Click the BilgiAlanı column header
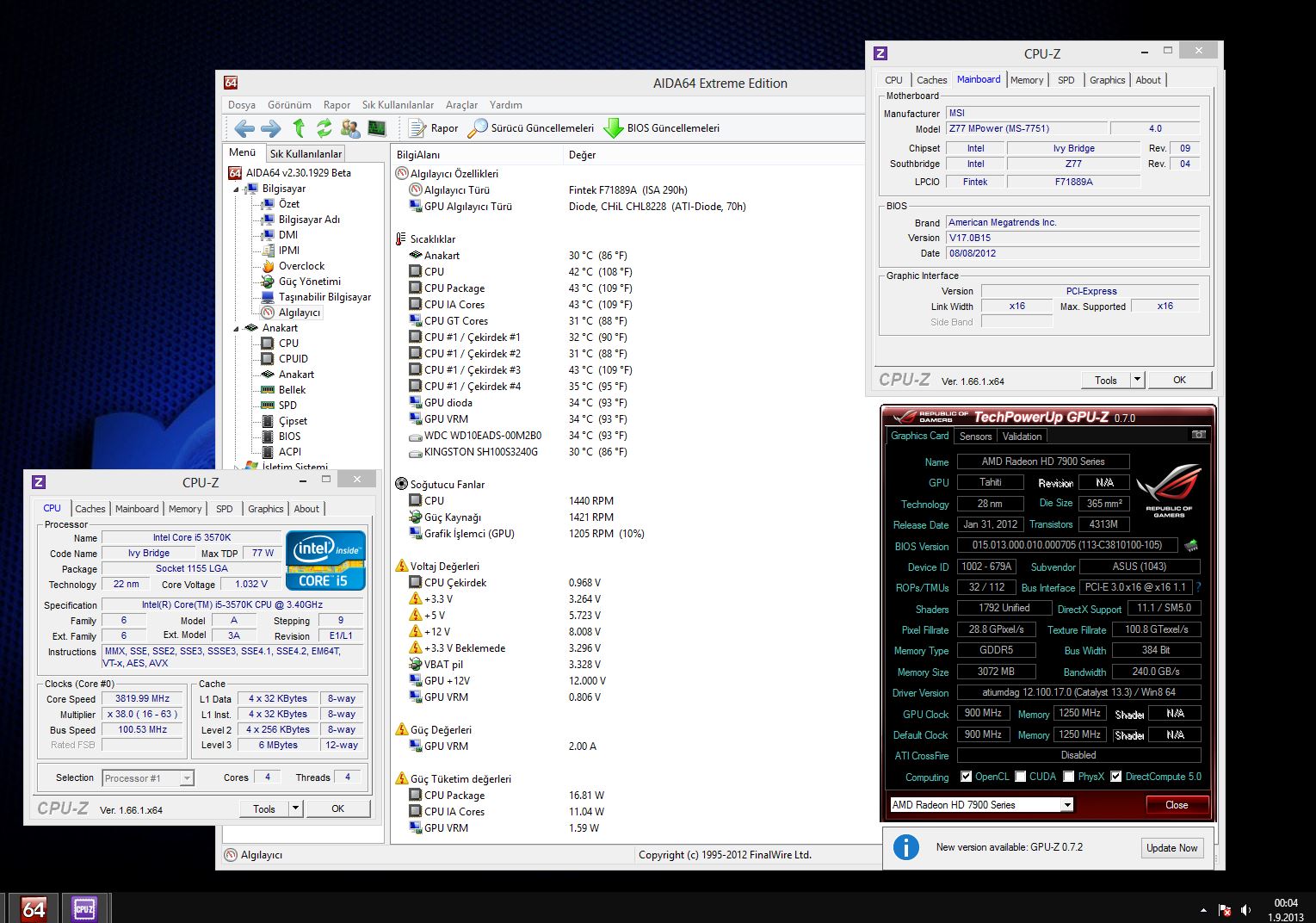The height and width of the screenshot is (923, 1316). (x=476, y=155)
